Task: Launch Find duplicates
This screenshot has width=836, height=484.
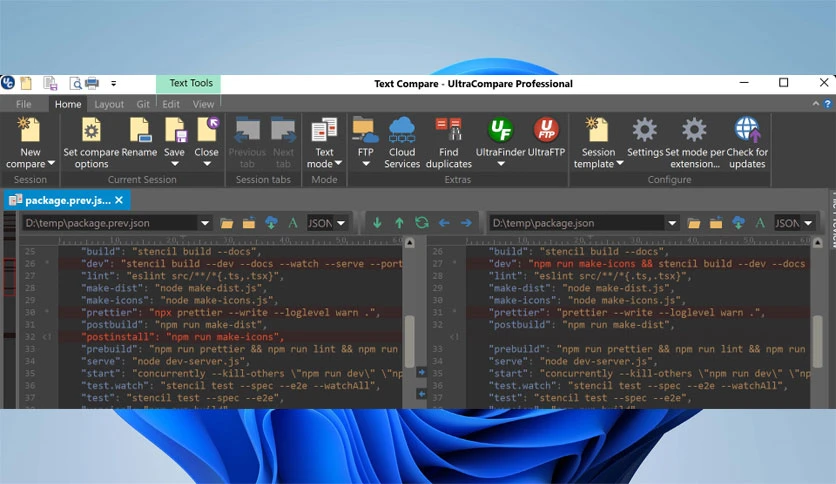Action: pos(448,143)
